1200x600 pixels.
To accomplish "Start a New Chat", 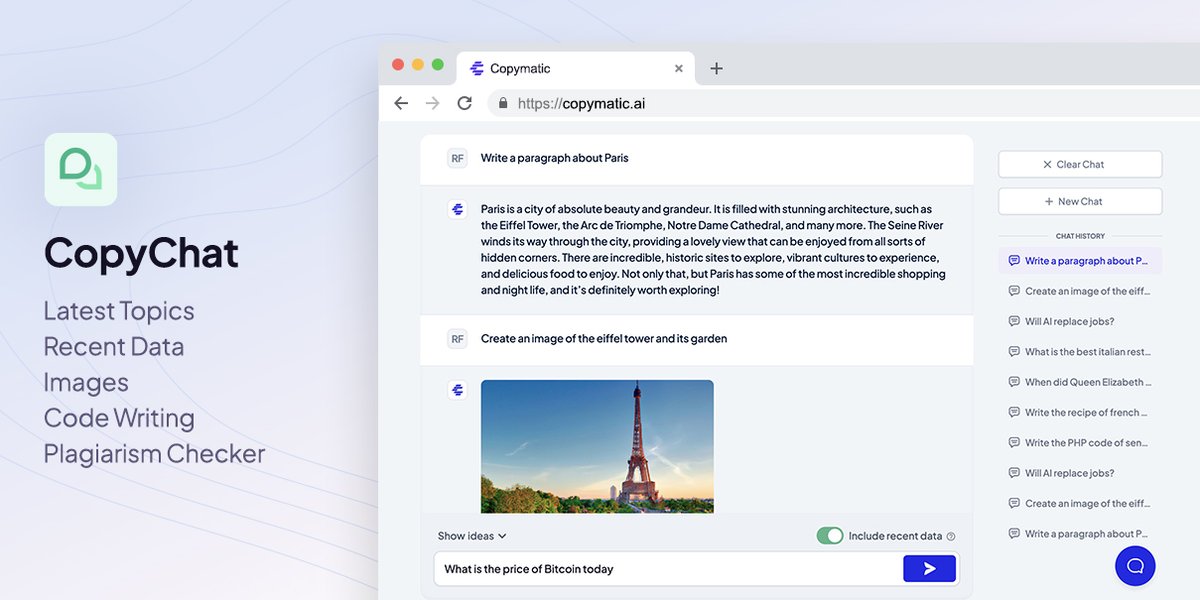I will pos(1080,201).
